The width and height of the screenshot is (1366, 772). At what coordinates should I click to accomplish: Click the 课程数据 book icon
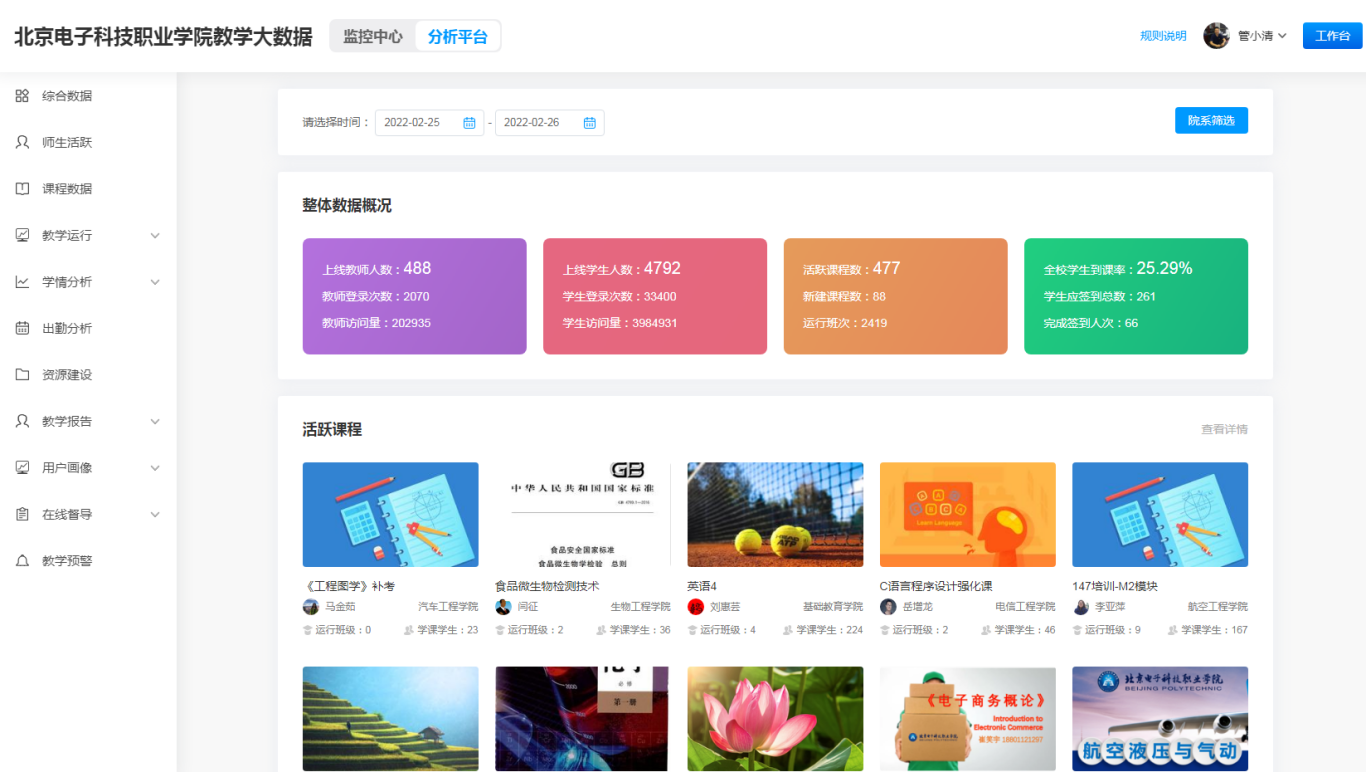[x=22, y=189]
